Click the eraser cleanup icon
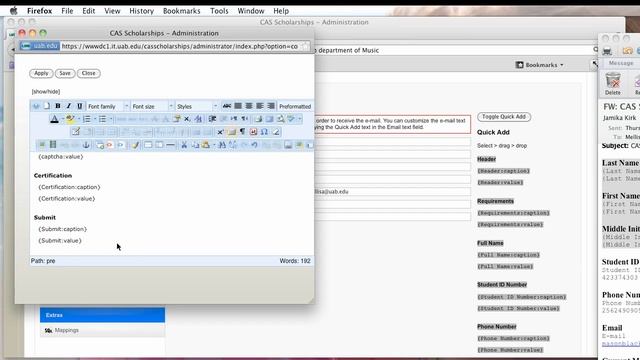 [x=276, y=132]
